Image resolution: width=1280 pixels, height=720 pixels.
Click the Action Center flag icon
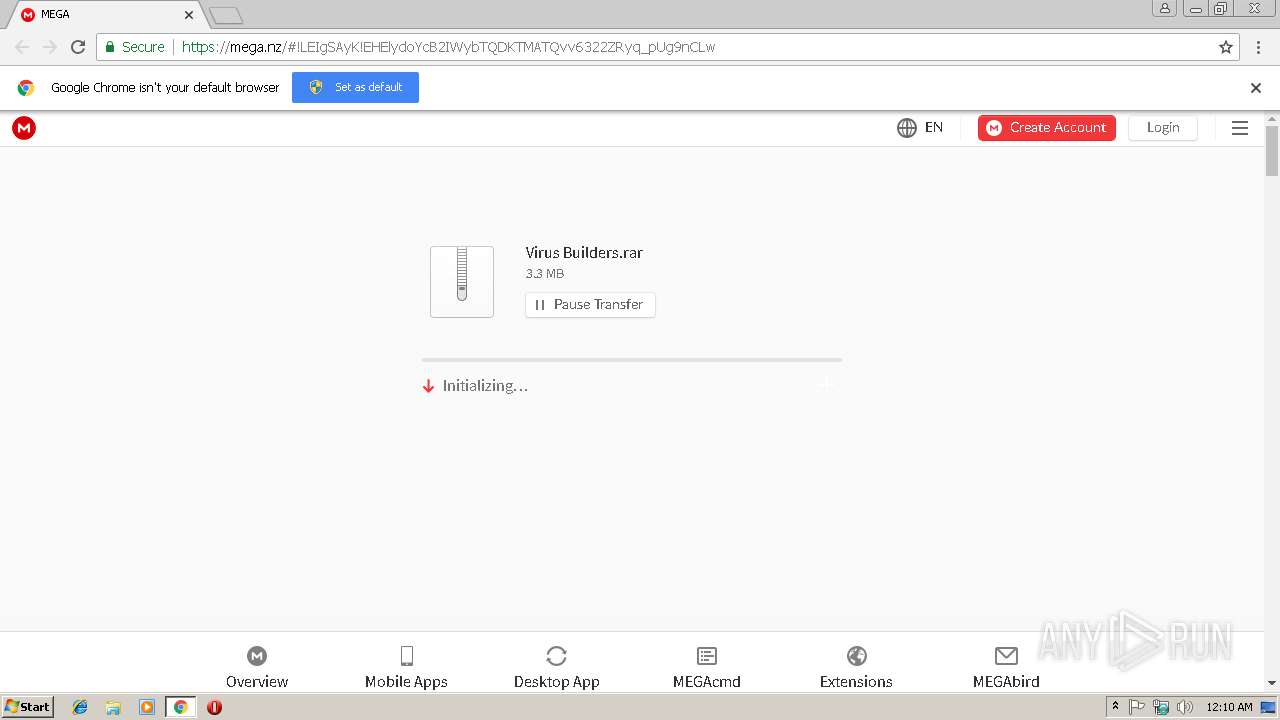click(1137, 707)
